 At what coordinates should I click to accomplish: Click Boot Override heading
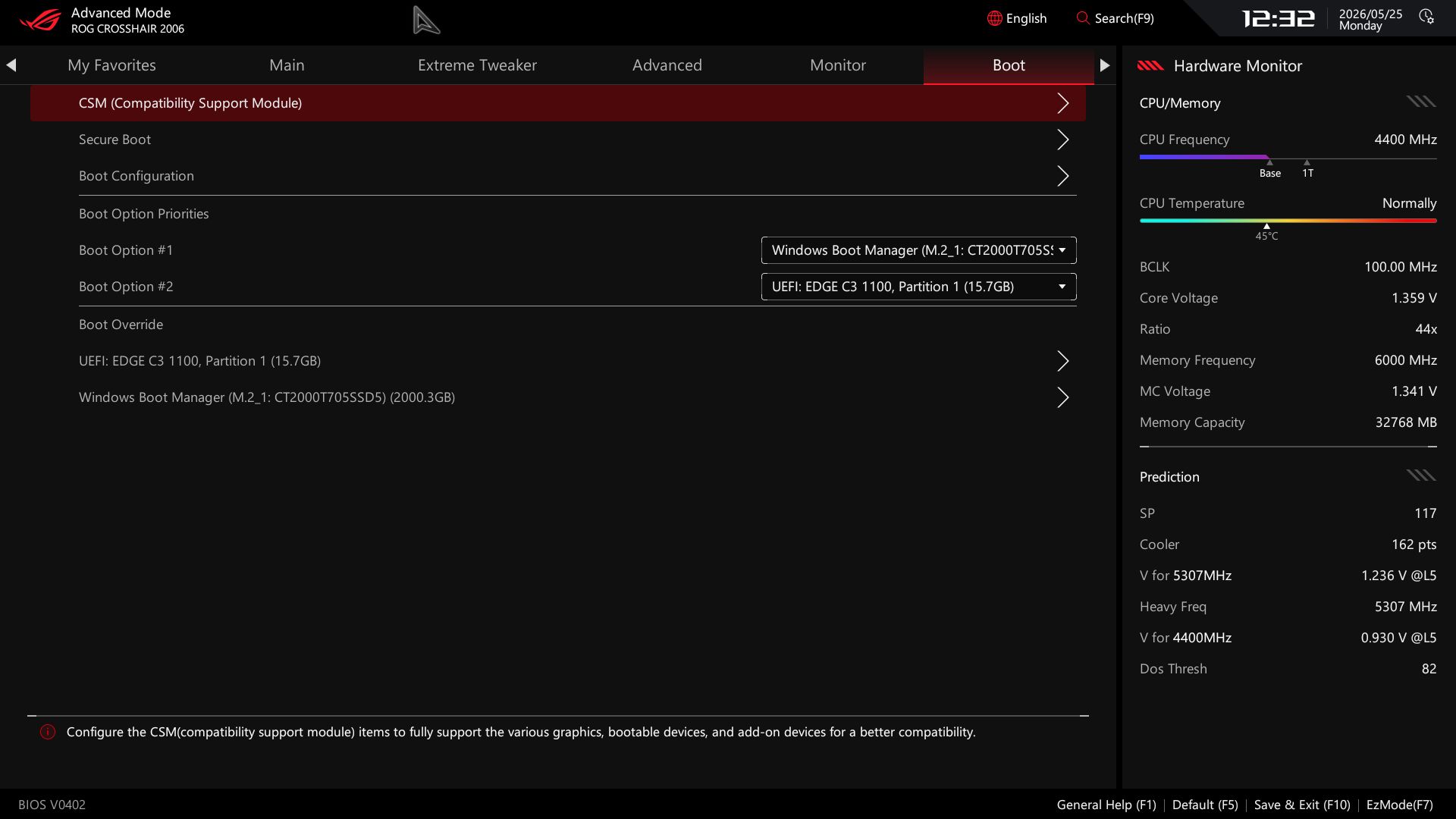121,325
